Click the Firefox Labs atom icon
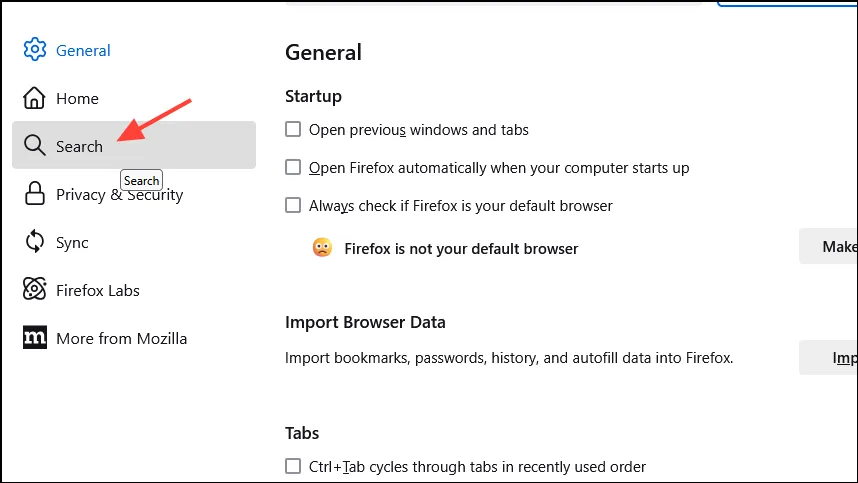Viewport: 858px width, 483px height. pyautogui.click(x=35, y=290)
